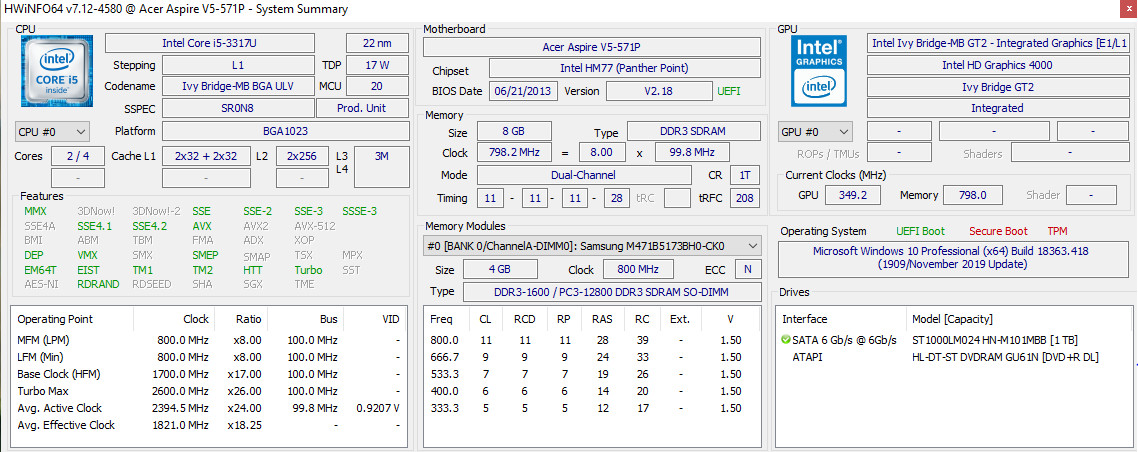The width and height of the screenshot is (1138, 452).
Task: Click the Stepping L1 value
Action: tap(238, 65)
